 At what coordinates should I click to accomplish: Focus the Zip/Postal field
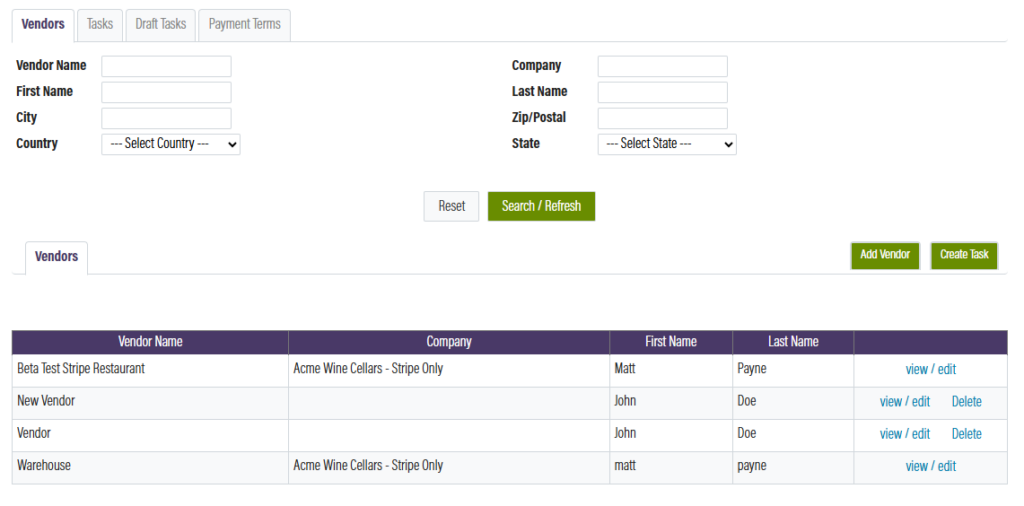[x=662, y=118]
